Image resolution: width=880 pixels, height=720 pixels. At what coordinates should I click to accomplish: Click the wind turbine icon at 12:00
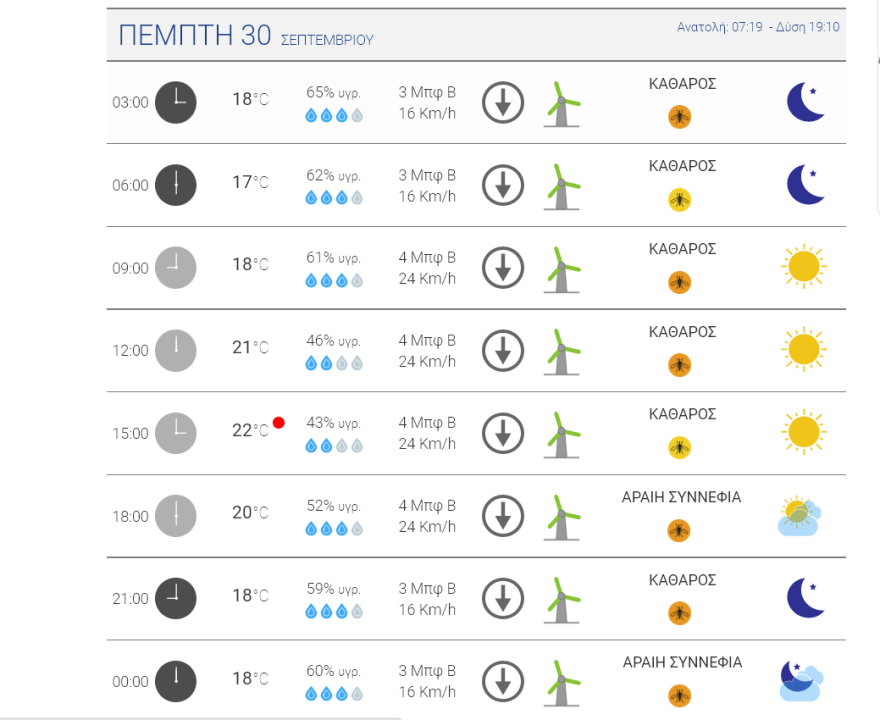(x=562, y=351)
